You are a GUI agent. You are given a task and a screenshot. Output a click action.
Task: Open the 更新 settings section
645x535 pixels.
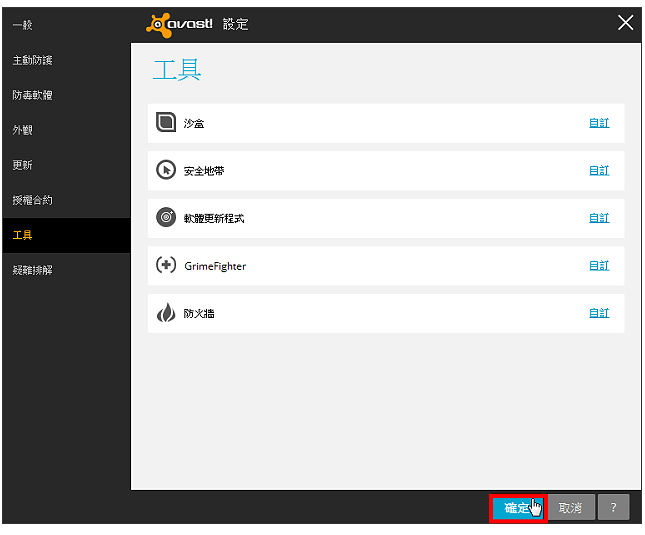click(x=66, y=165)
